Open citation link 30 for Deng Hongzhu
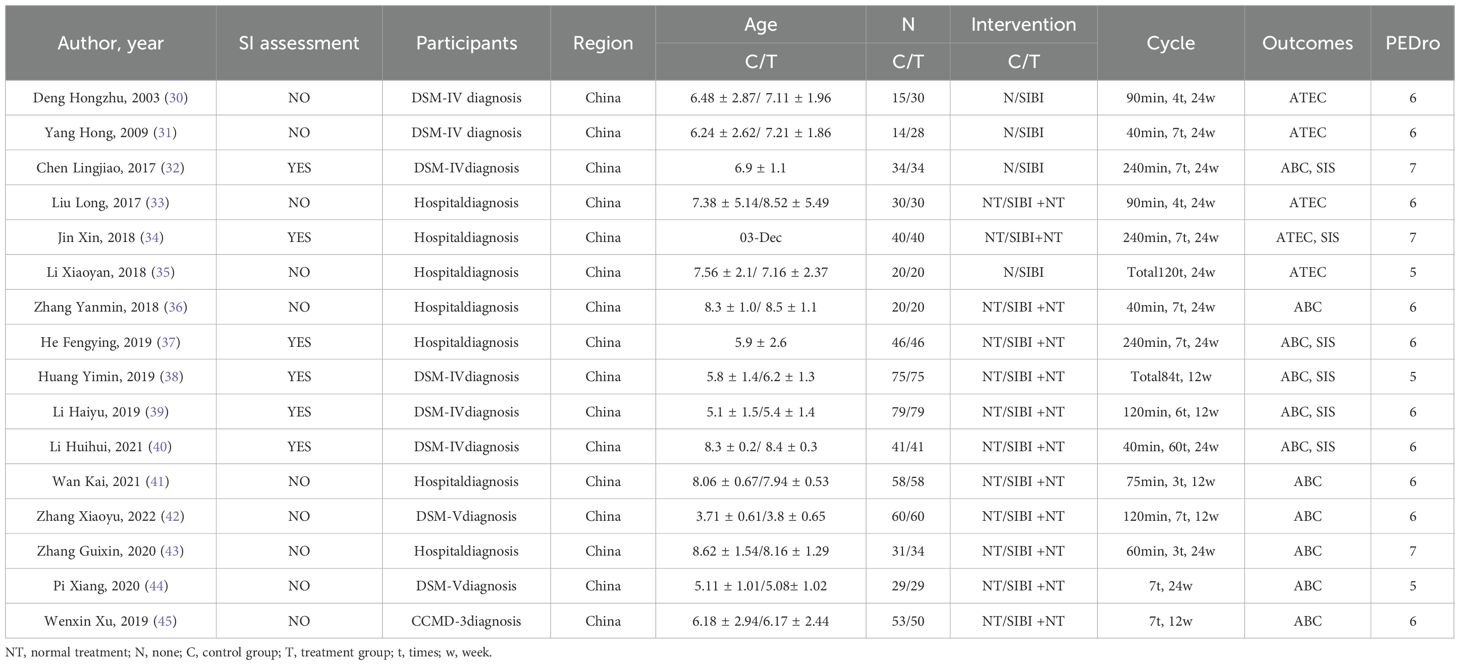This screenshot has height=665, width=1460. [x=178, y=98]
